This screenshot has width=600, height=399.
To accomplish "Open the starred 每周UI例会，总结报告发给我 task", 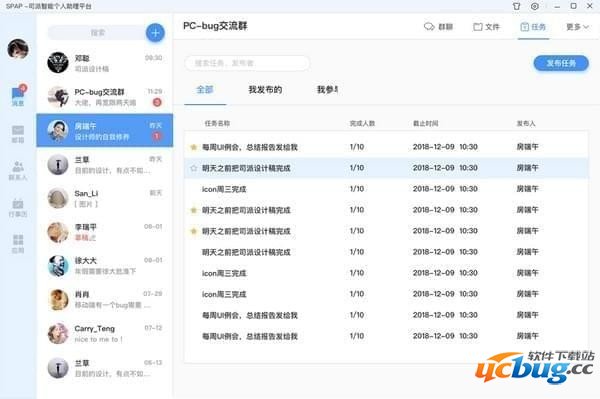I will 386,147.
